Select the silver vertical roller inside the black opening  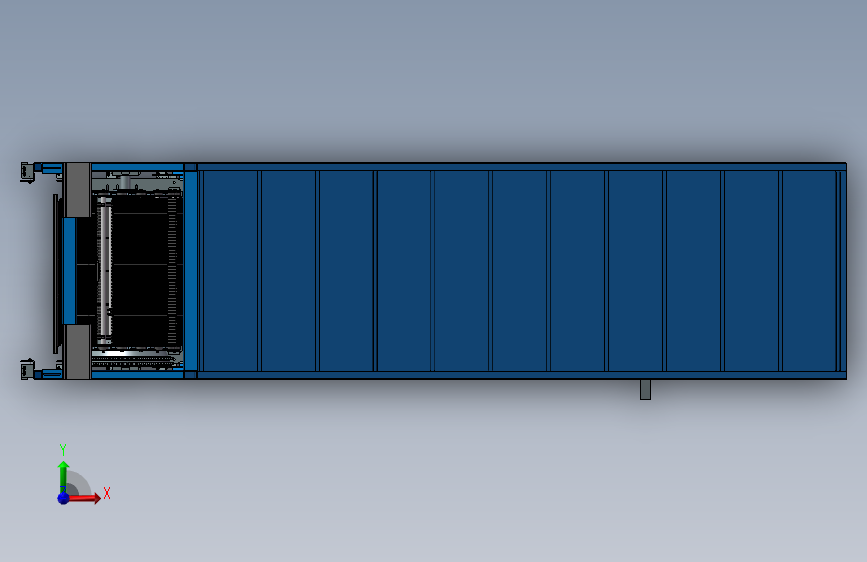pyautogui.click(x=105, y=271)
